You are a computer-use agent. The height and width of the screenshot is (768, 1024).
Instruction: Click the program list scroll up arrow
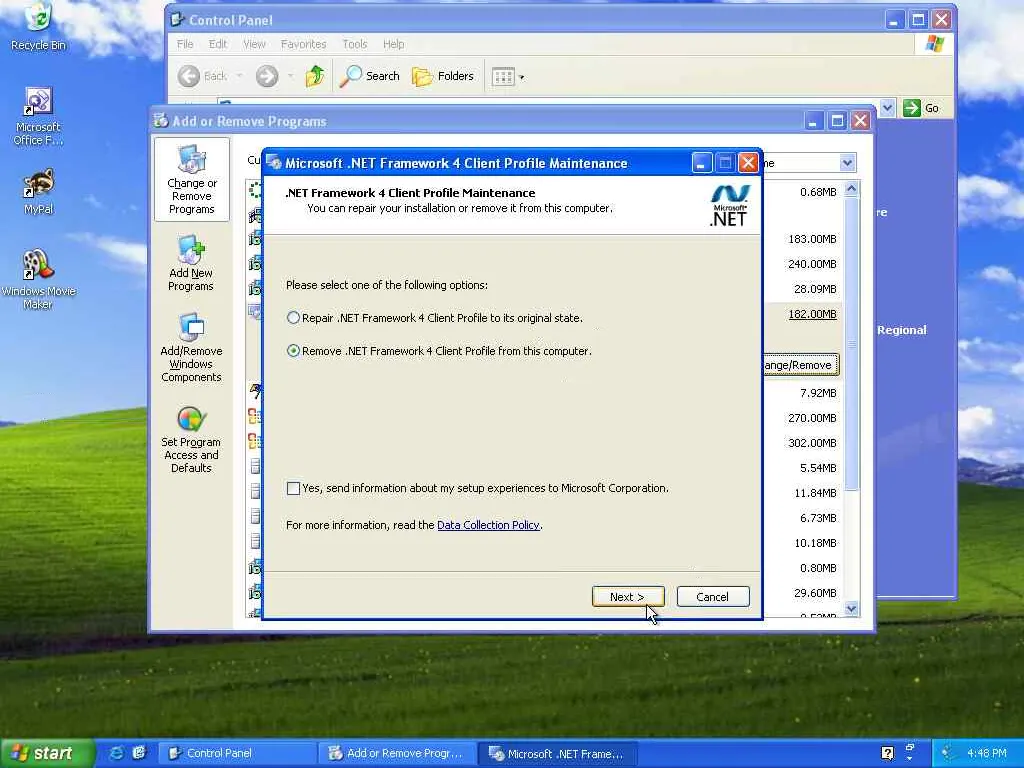[851, 189]
